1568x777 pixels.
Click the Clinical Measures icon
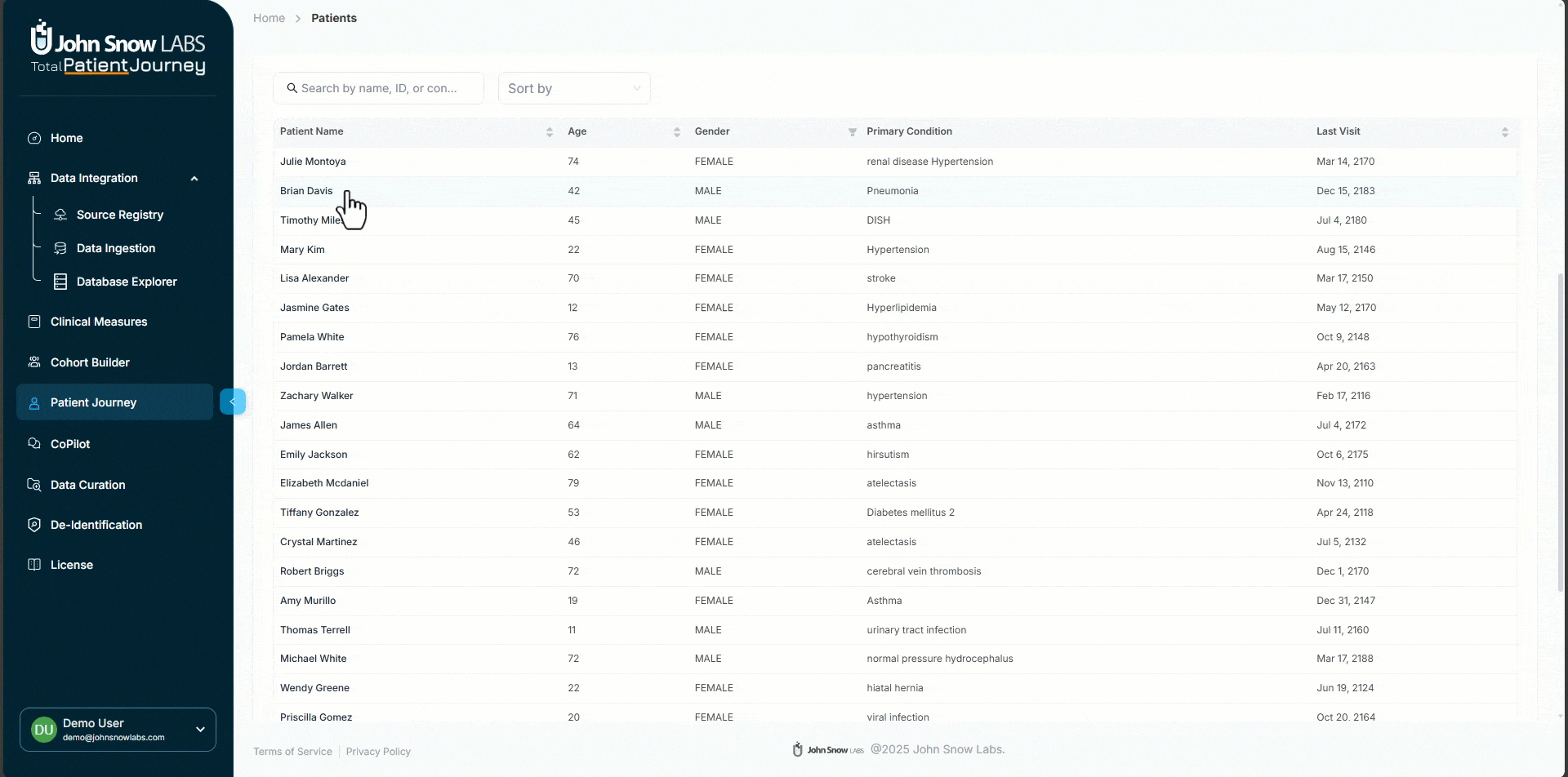[x=34, y=322]
